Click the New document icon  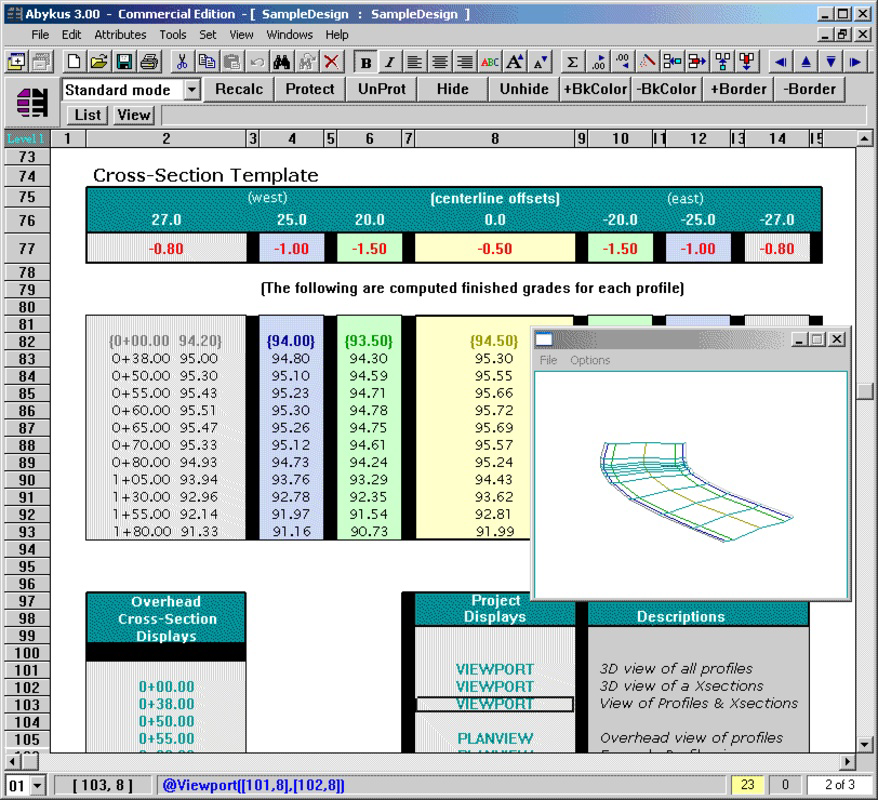73,62
